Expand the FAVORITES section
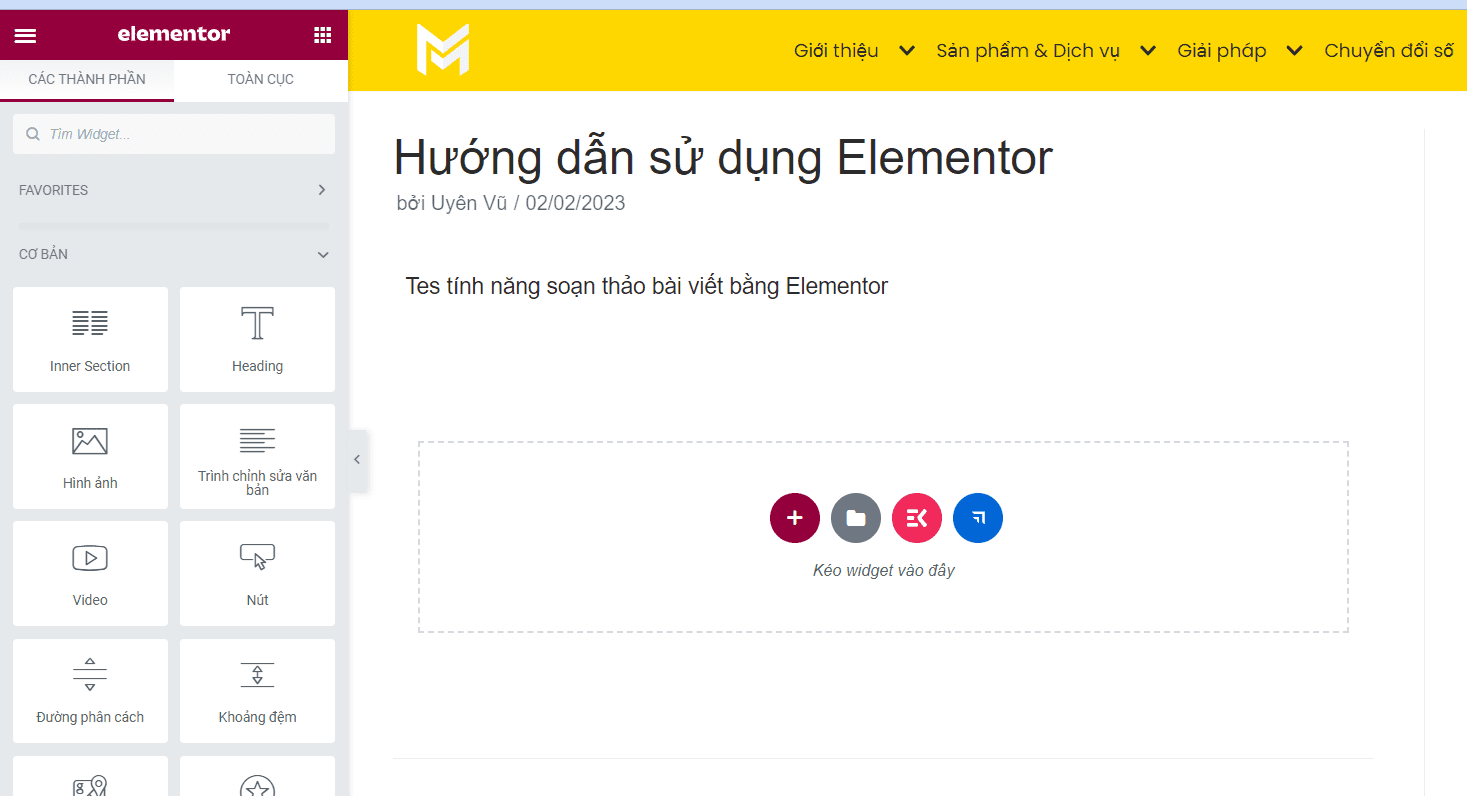This screenshot has width=1467, height=796. [321, 189]
